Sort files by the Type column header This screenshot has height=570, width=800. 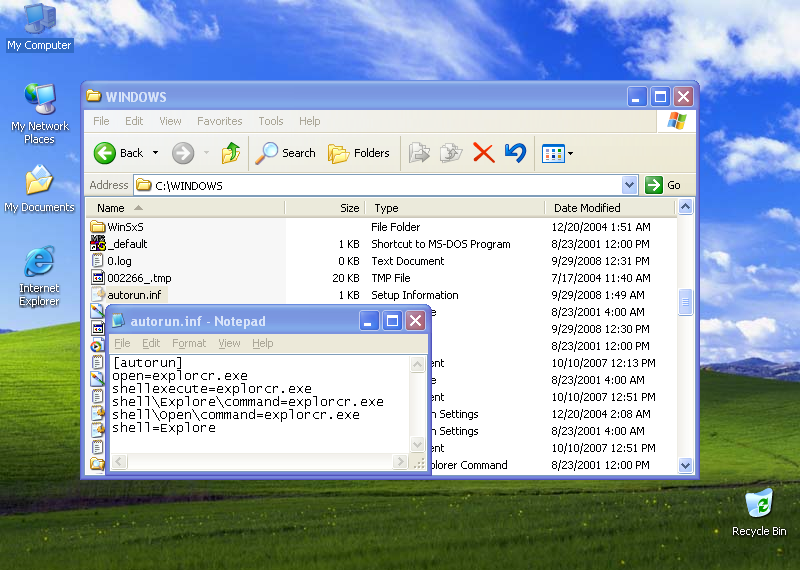coord(455,208)
